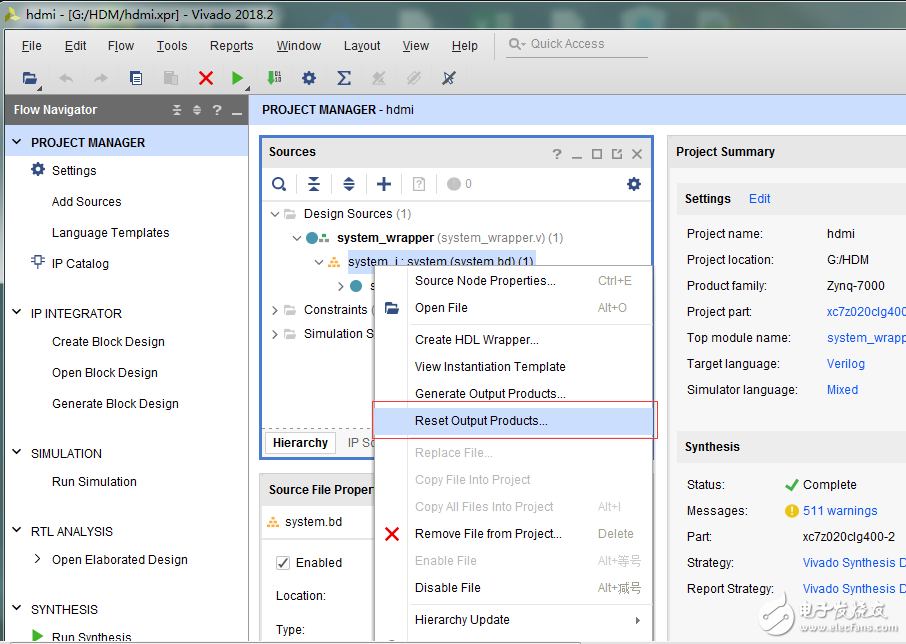Collapse the system_i node
The width and height of the screenshot is (906, 644).
pos(318,262)
